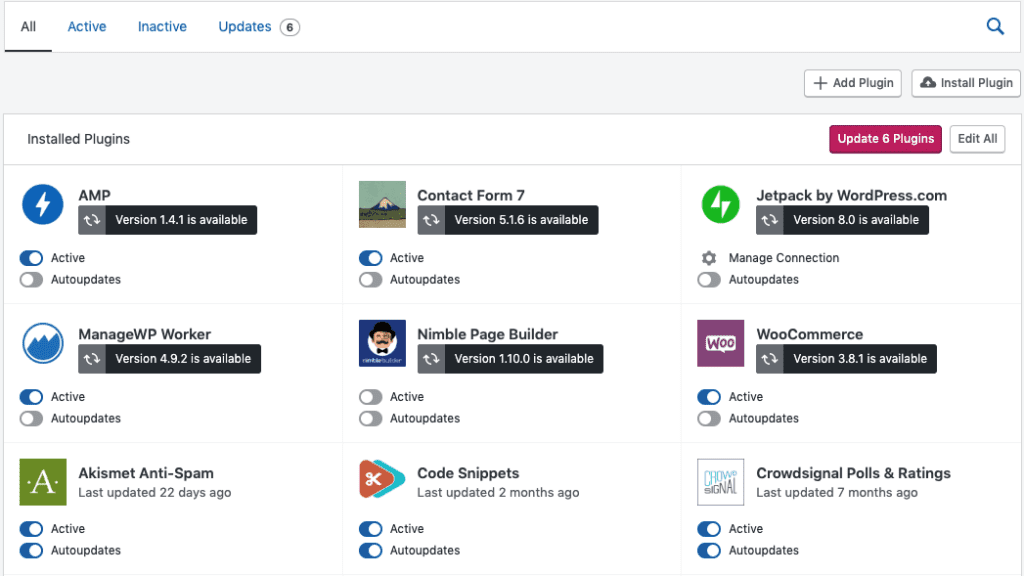Click the Manage Connection gear icon
The width and height of the screenshot is (1024, 576).
coord(709,258)
